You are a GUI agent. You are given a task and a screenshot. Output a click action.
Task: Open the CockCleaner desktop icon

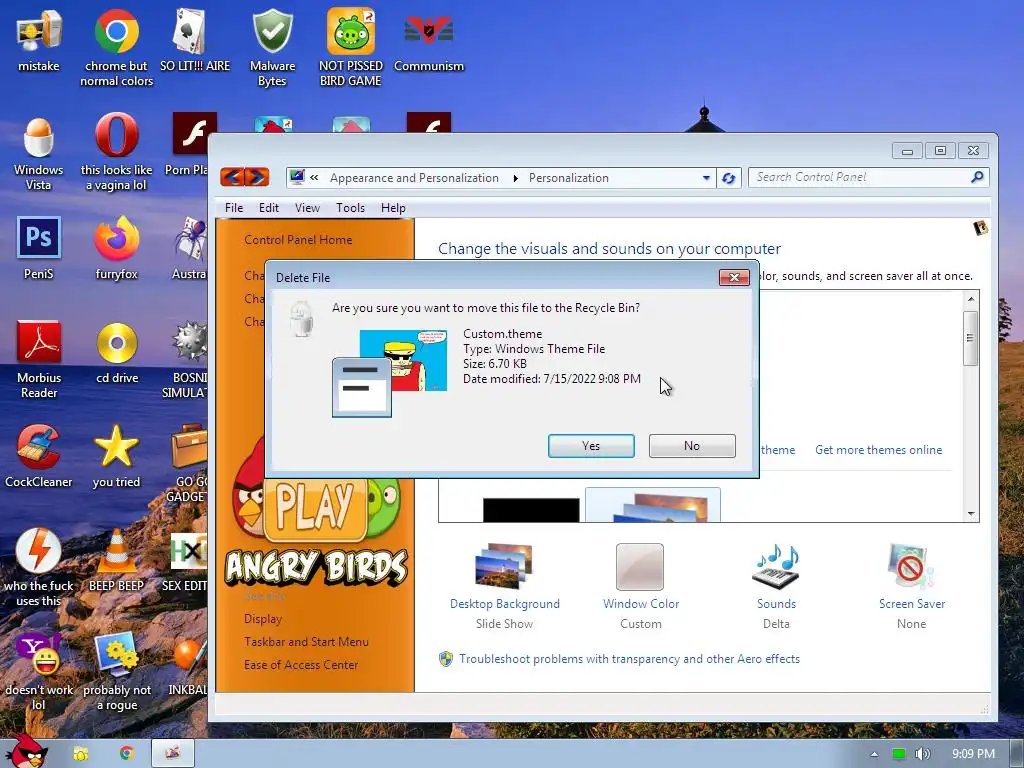[x=39, y=456]
